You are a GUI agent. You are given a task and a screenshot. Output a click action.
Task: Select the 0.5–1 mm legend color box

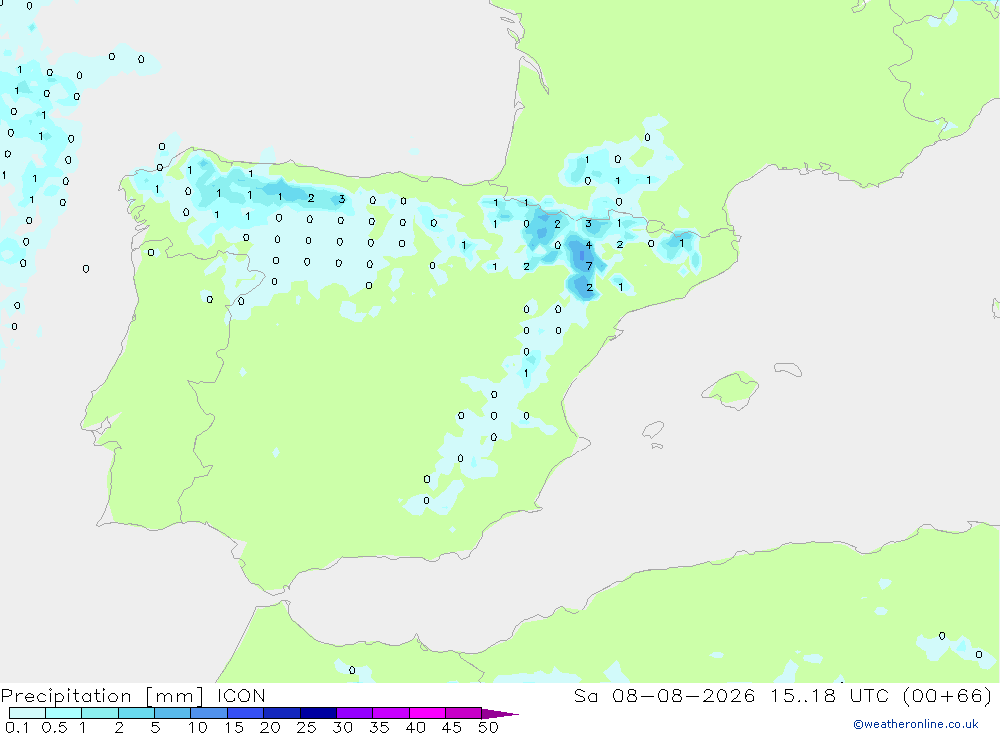coord(64,713)
